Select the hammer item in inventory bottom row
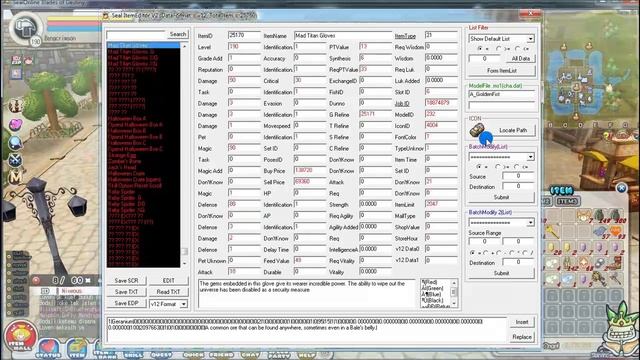The width and height of the screenshot is (640, 360). click(x=616, y=280)
